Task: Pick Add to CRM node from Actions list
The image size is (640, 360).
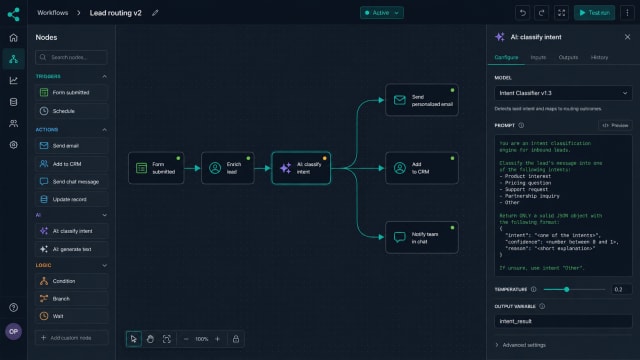Action: point(71,164)
